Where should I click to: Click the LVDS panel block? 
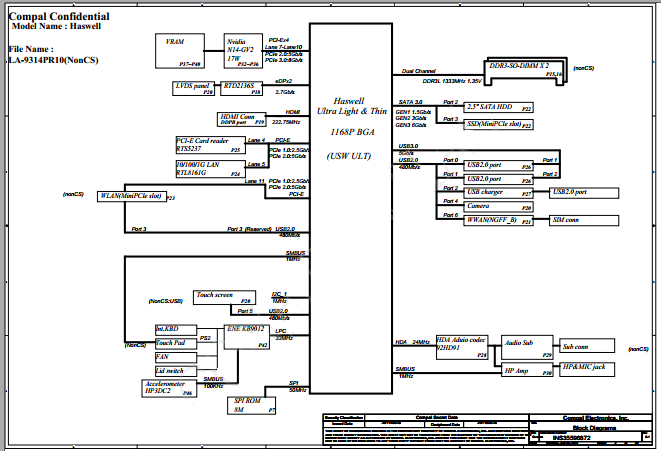coord(193,89)
